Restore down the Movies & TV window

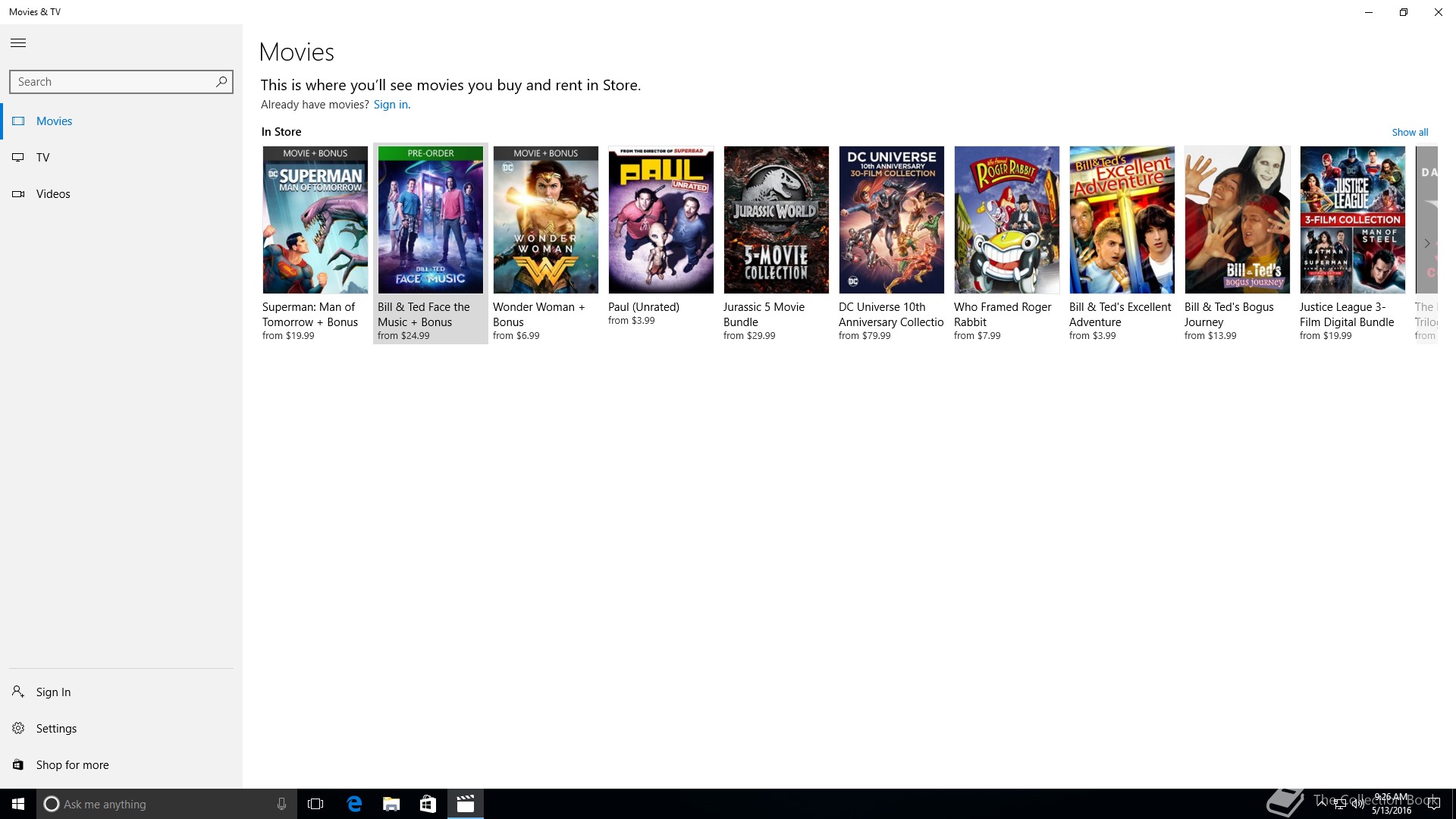pyautogui.click(x=1404, y=12)
